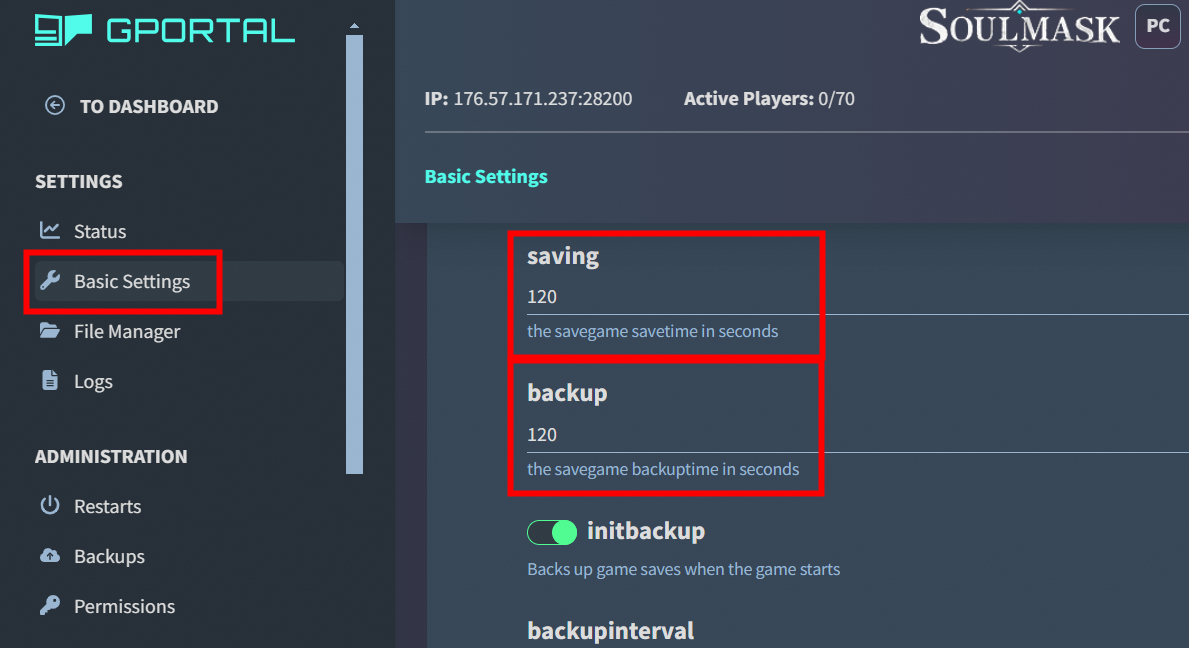This screenshot has width=1189, height=648.
Task: Select the Basic Settings header tab
Action: point(486,177)
